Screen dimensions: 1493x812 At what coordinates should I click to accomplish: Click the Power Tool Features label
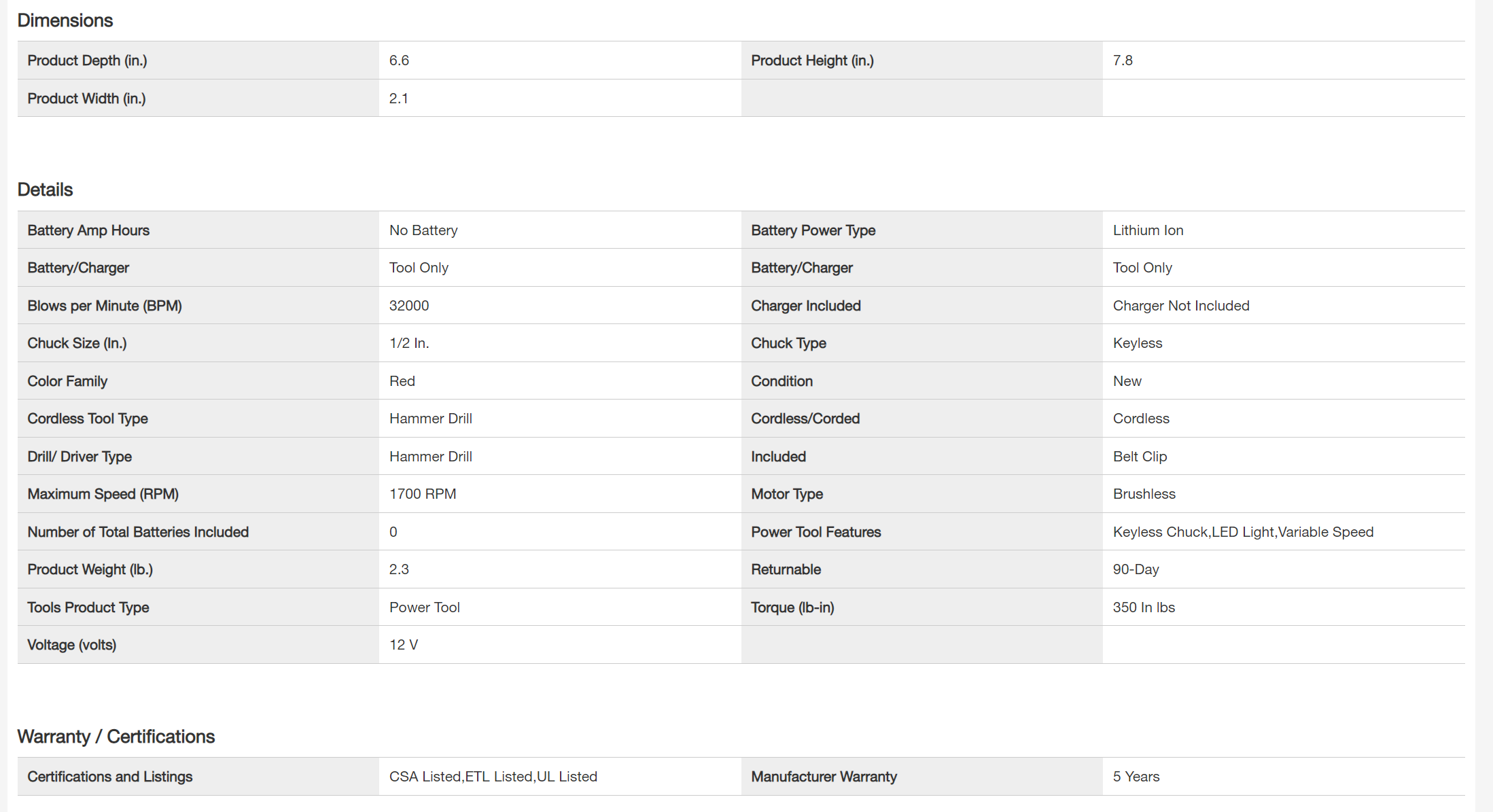[x=815, y=532]
